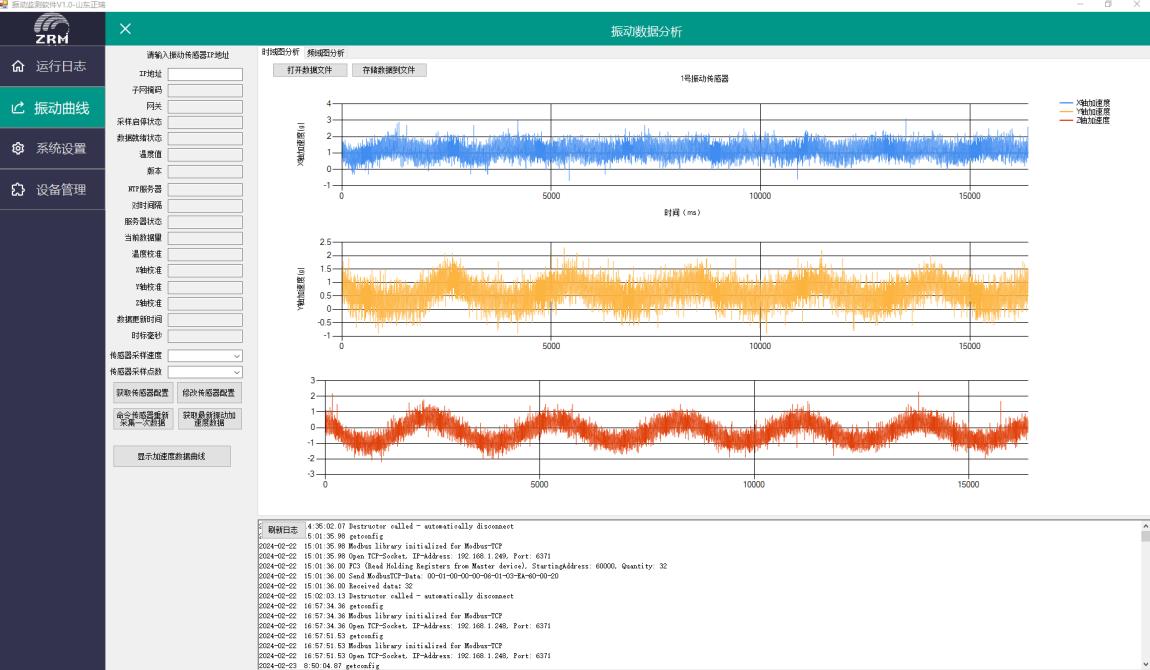The image size is (1150, 670).
Task: Switch to the 频域图分析 tab
Action: tap(326, 53)
